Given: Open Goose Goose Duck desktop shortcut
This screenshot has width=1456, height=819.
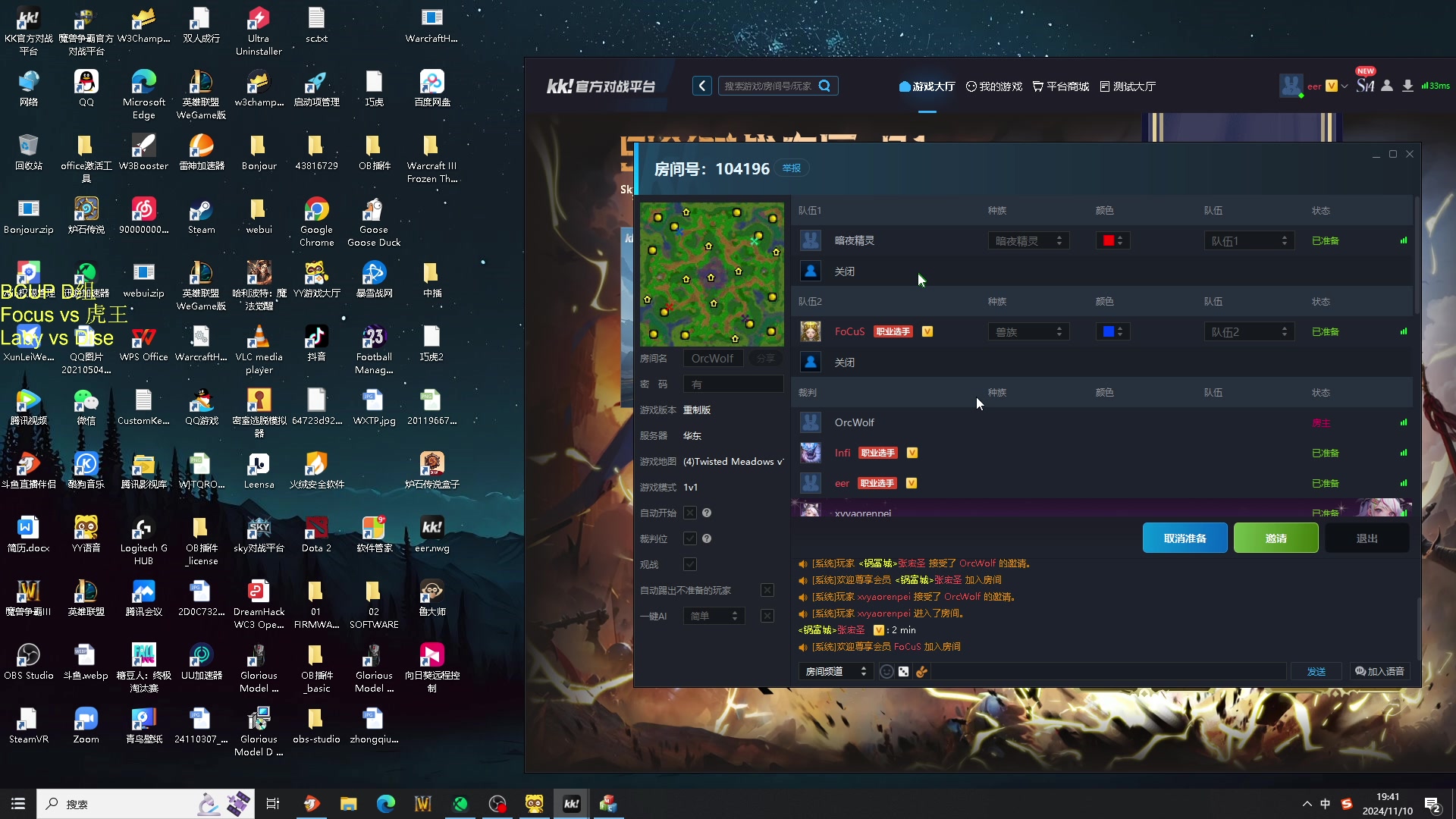Looking at the screenshot, I should click(x=374, y=222).
